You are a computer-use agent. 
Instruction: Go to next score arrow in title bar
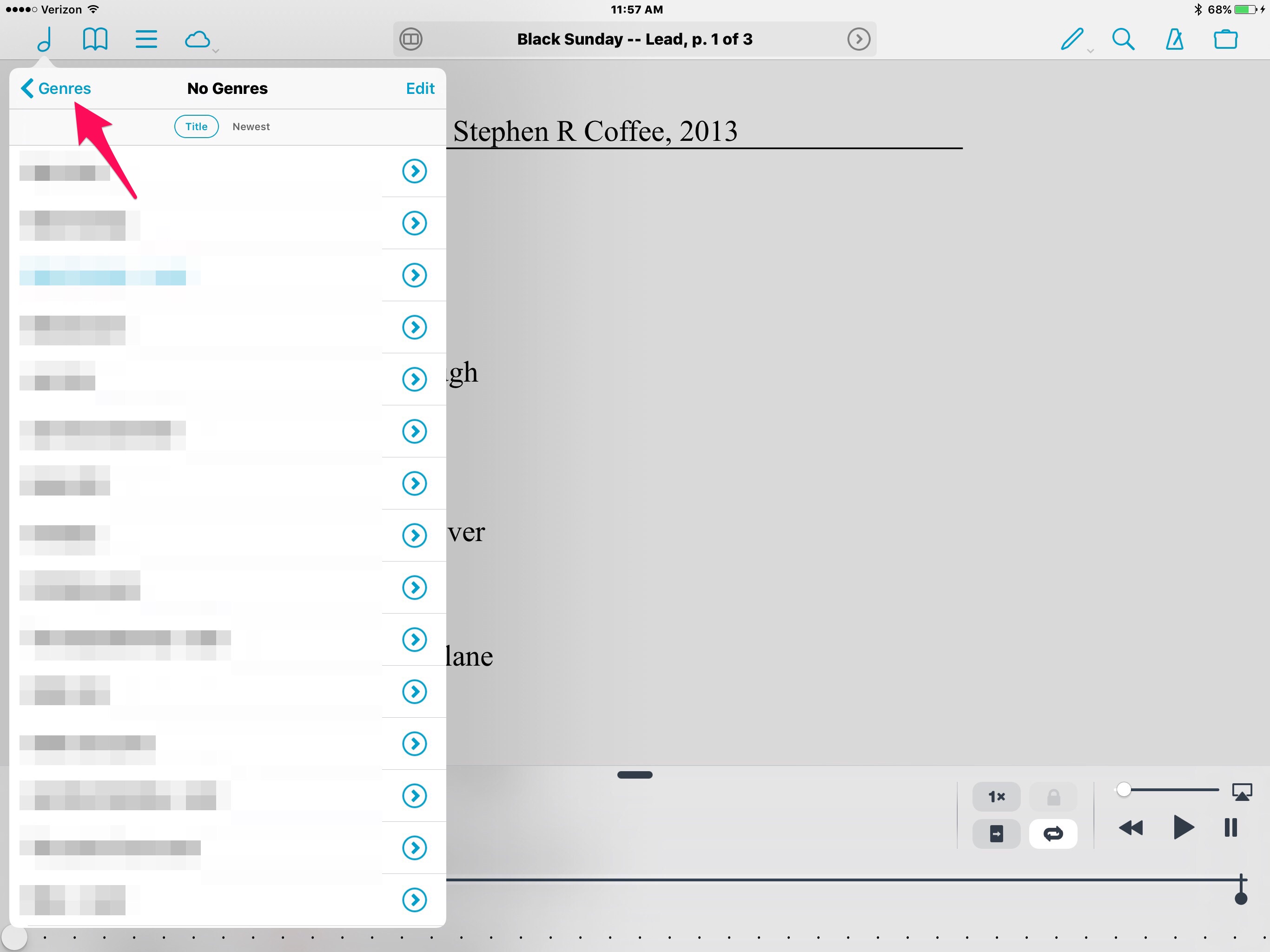coord(858,39)
